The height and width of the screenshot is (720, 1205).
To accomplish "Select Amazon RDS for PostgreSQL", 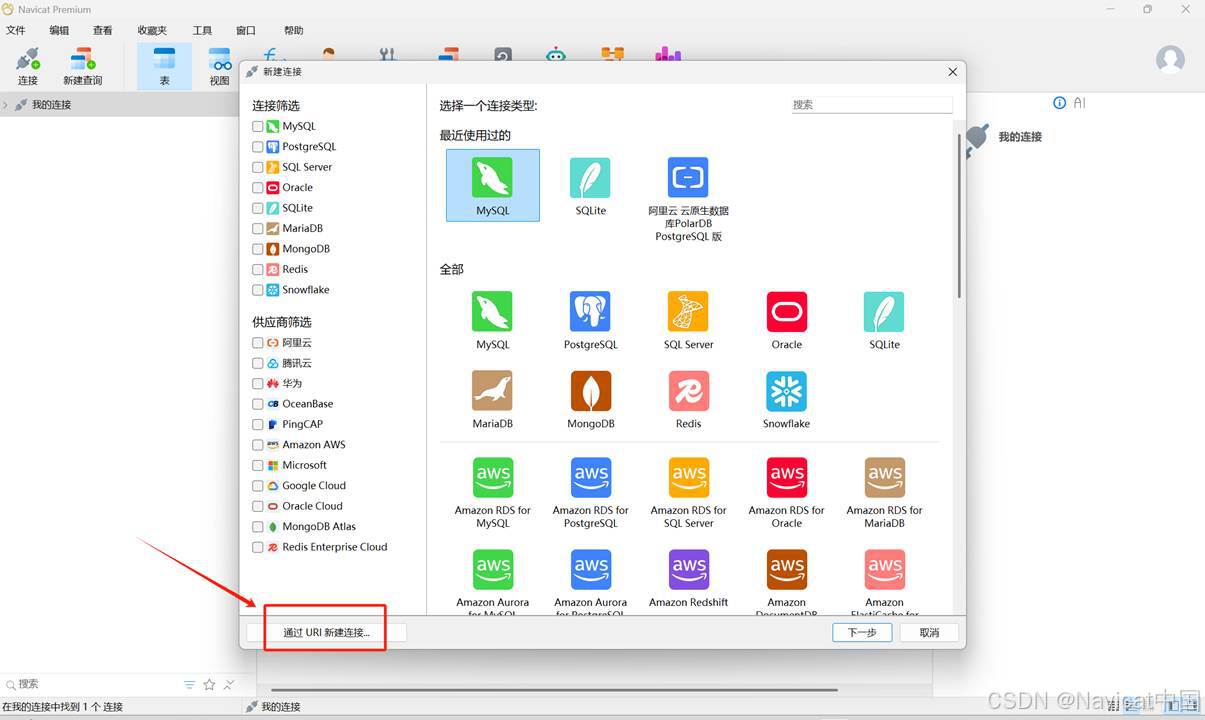I will [x=590, y=493].
